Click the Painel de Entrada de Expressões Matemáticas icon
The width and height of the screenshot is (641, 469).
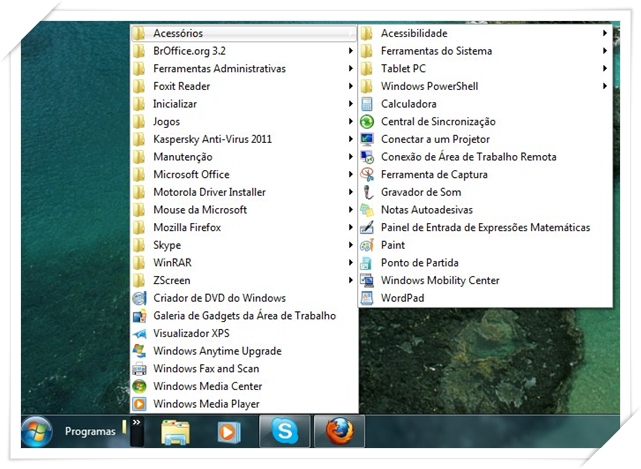[367, 227]
